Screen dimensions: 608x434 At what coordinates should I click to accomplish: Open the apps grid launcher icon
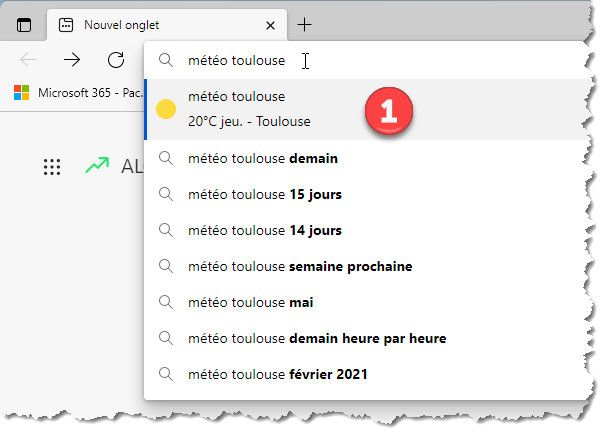coord(52,167)
